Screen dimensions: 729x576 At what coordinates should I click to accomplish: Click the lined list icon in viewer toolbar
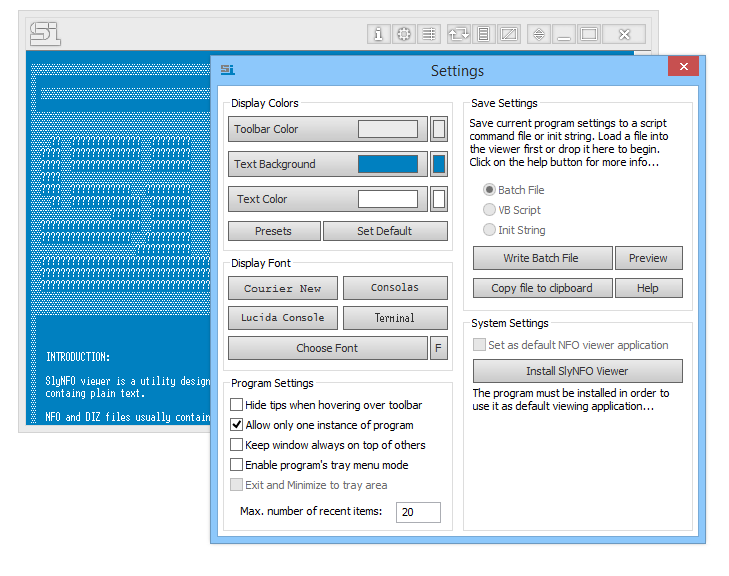click(x=429, y=34)
